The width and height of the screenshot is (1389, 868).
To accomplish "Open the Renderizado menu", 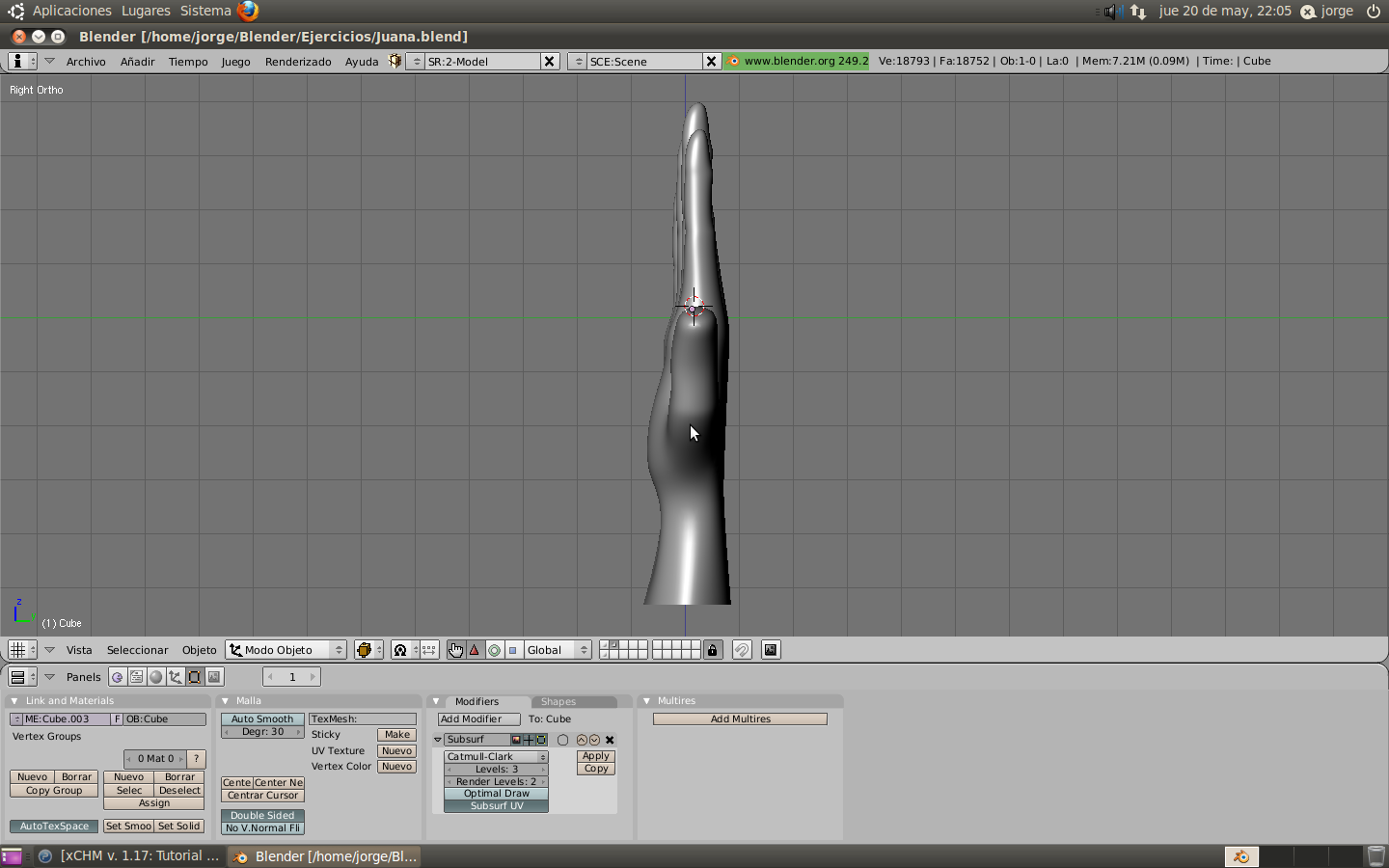I will (298, 62).
